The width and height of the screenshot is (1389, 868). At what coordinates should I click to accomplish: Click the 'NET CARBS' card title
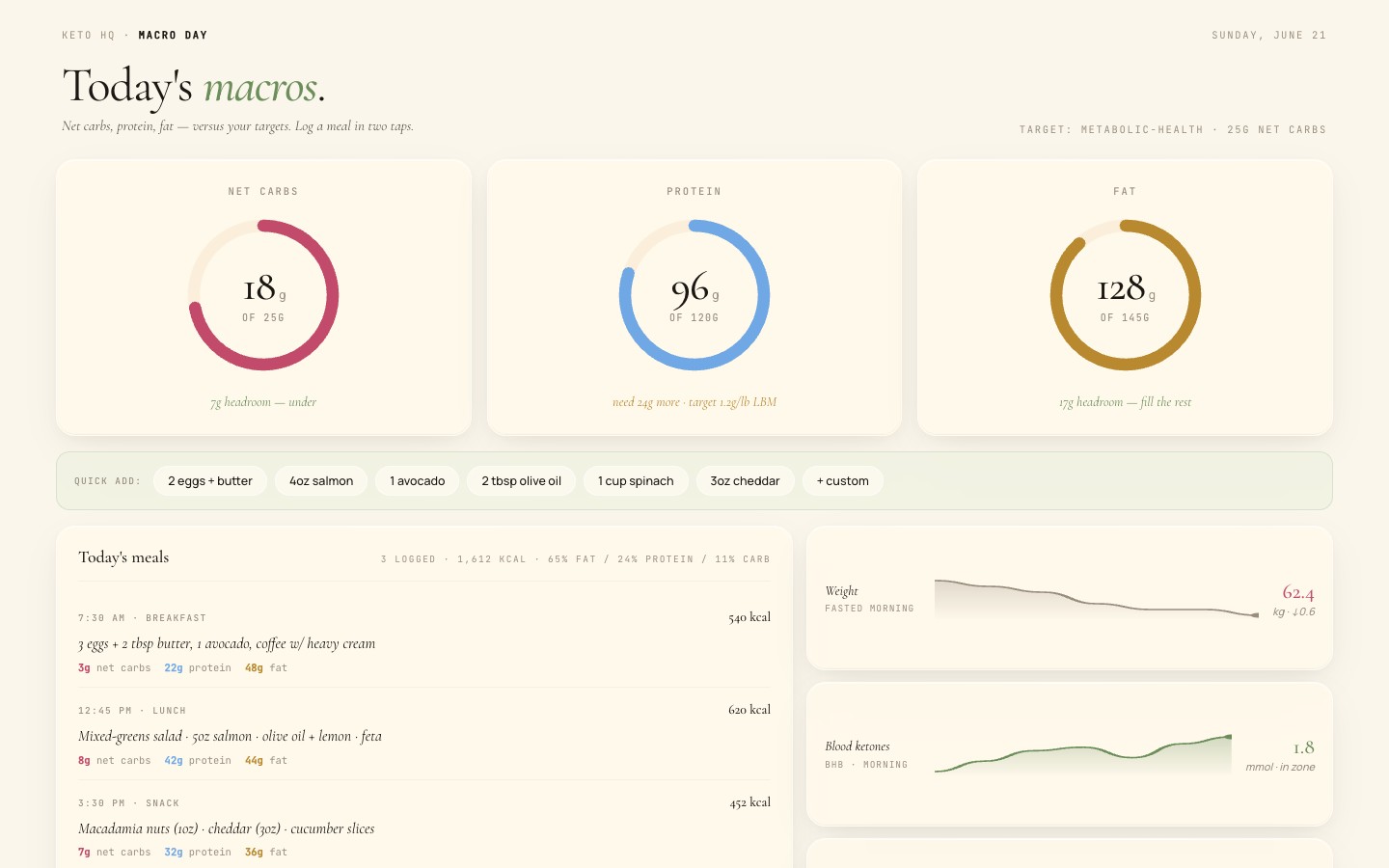[x=263, y=192]
